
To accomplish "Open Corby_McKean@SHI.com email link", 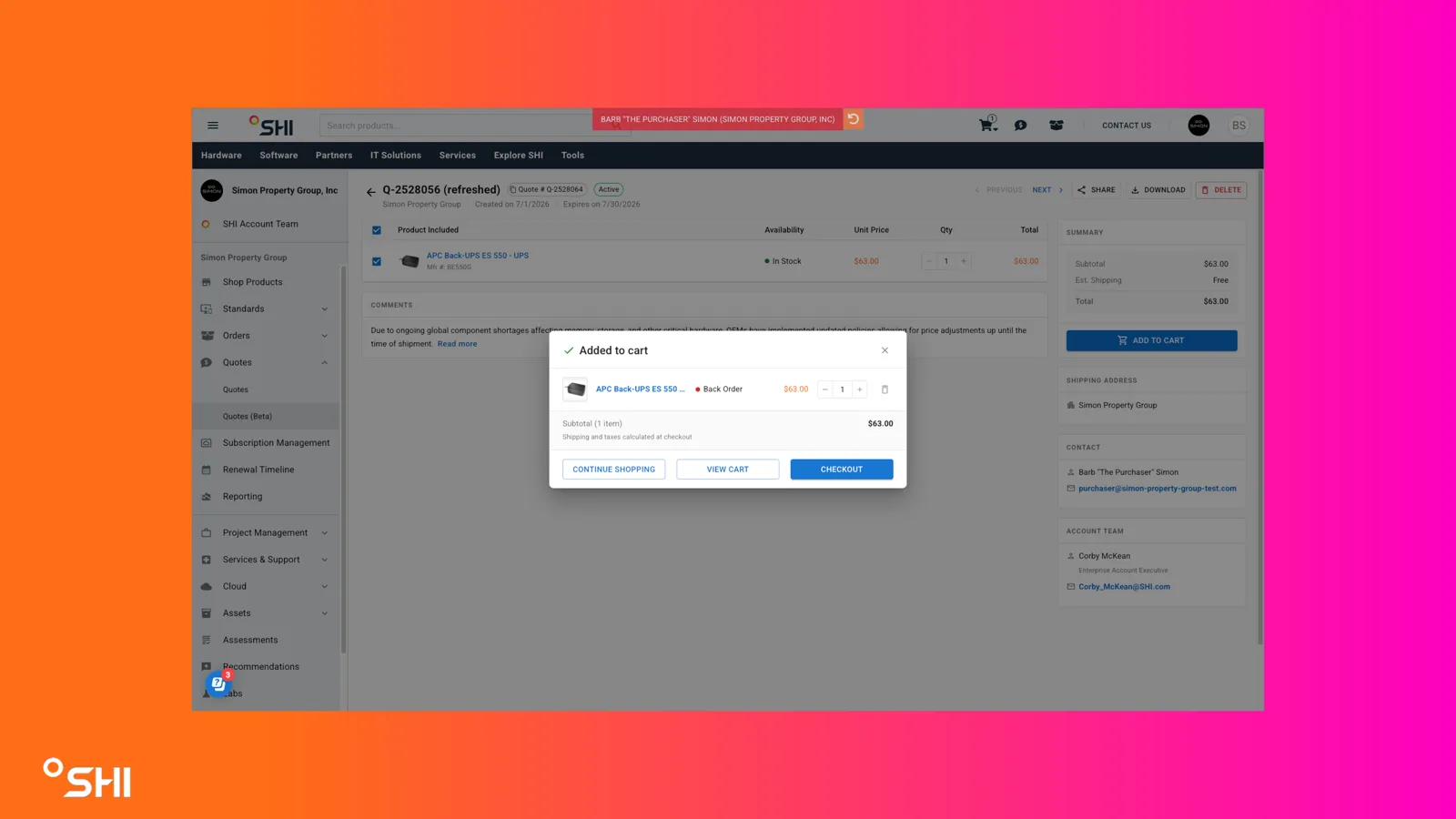I will pos(1125,587).
